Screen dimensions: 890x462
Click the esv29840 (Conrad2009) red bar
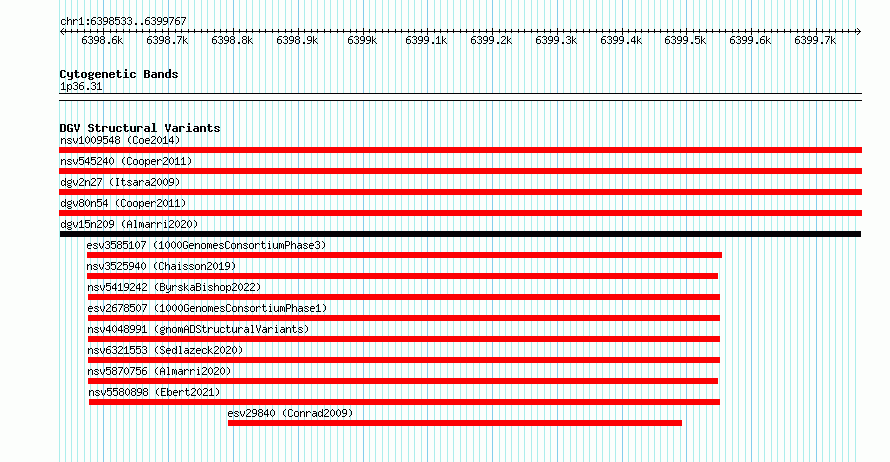455,423
